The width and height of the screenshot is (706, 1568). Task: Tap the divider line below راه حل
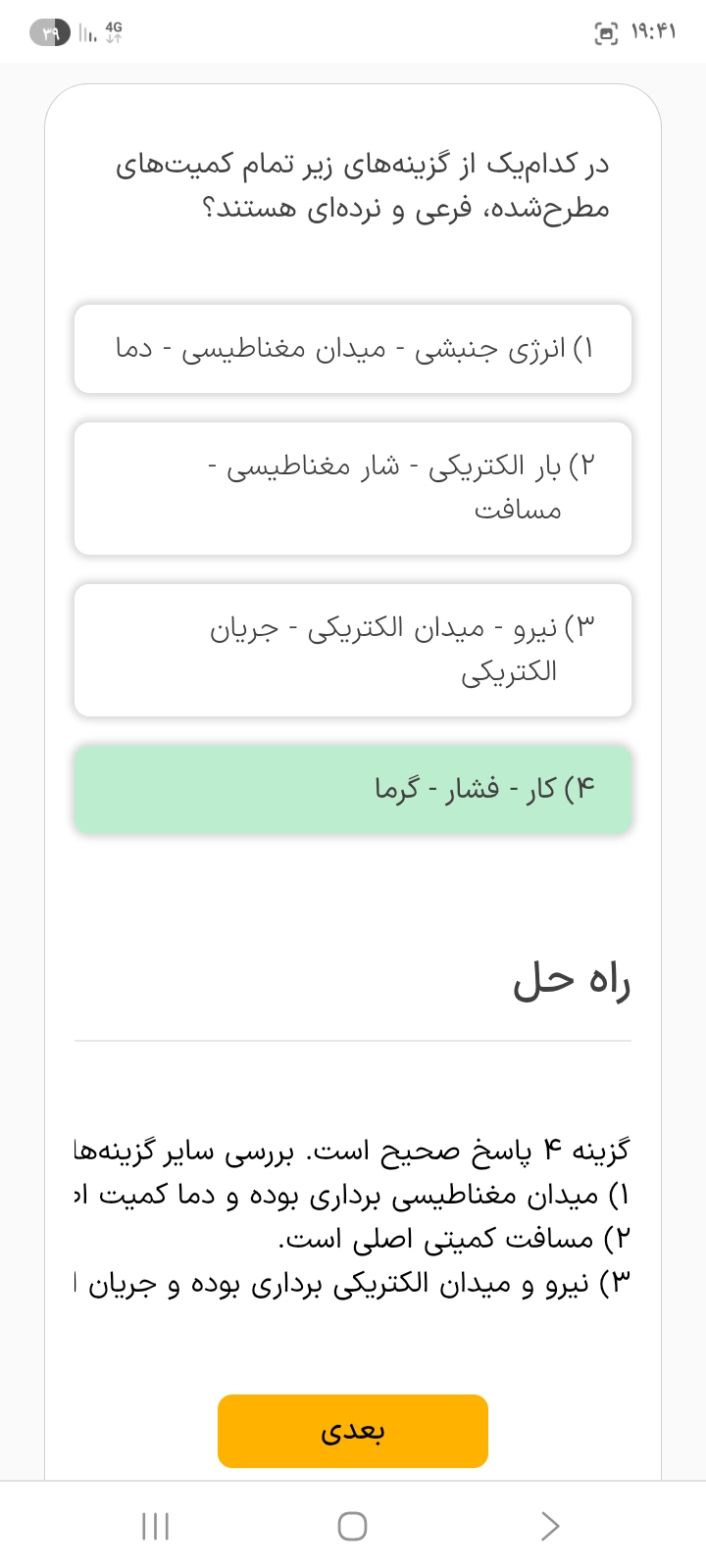(x=353, y=1041)
